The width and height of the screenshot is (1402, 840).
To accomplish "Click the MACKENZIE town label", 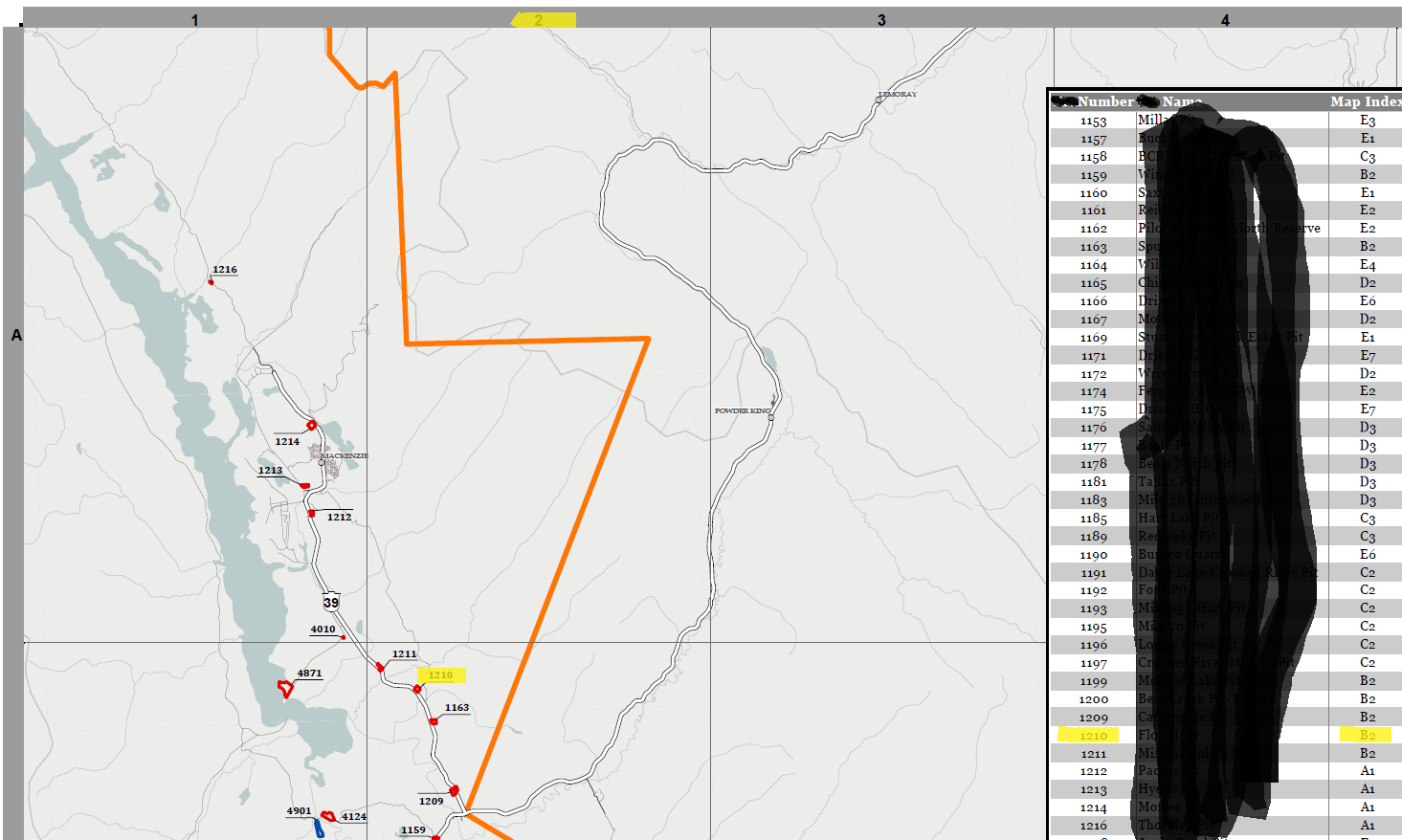I will [x=344, y=455].
